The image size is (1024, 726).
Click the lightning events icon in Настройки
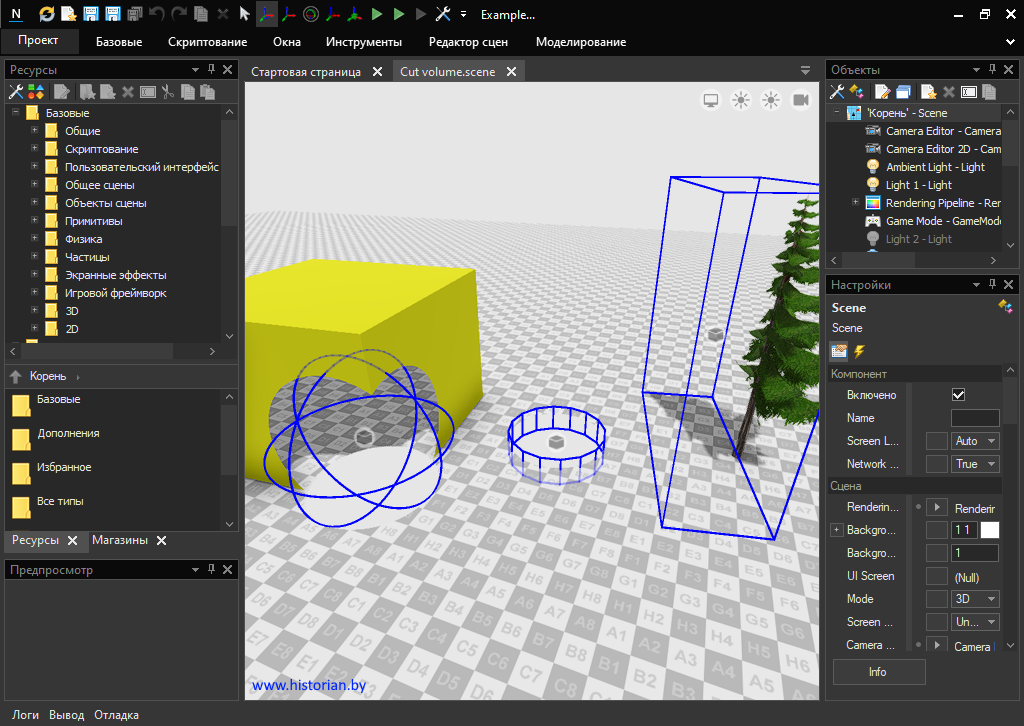pyautogui.click(x=859, y=351)
